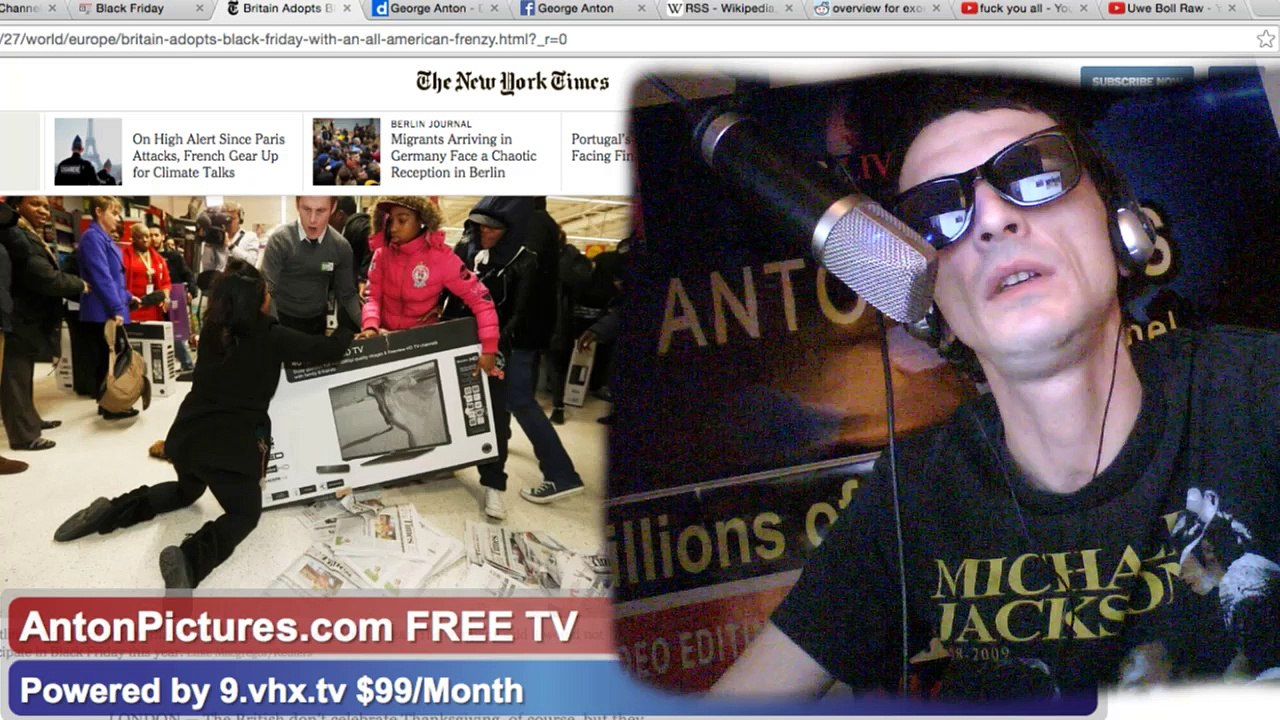Bookmark this page with the star icon
The width and height of the screenshot is (1280, 720).
tap(1265, 40)
